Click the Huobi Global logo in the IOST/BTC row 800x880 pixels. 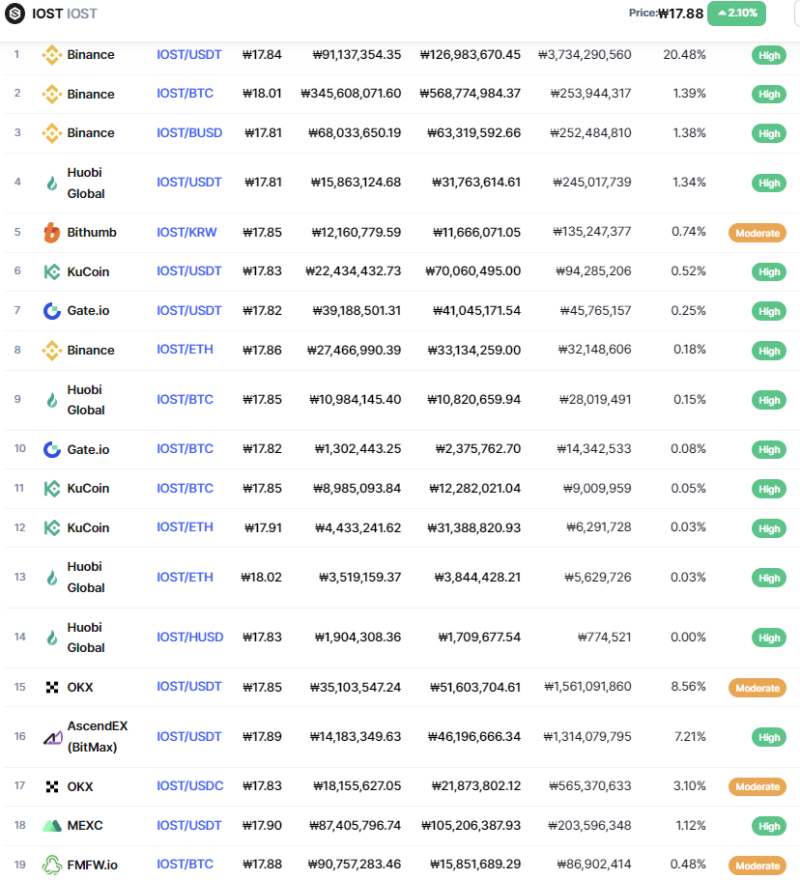click(x=52, y=400)
